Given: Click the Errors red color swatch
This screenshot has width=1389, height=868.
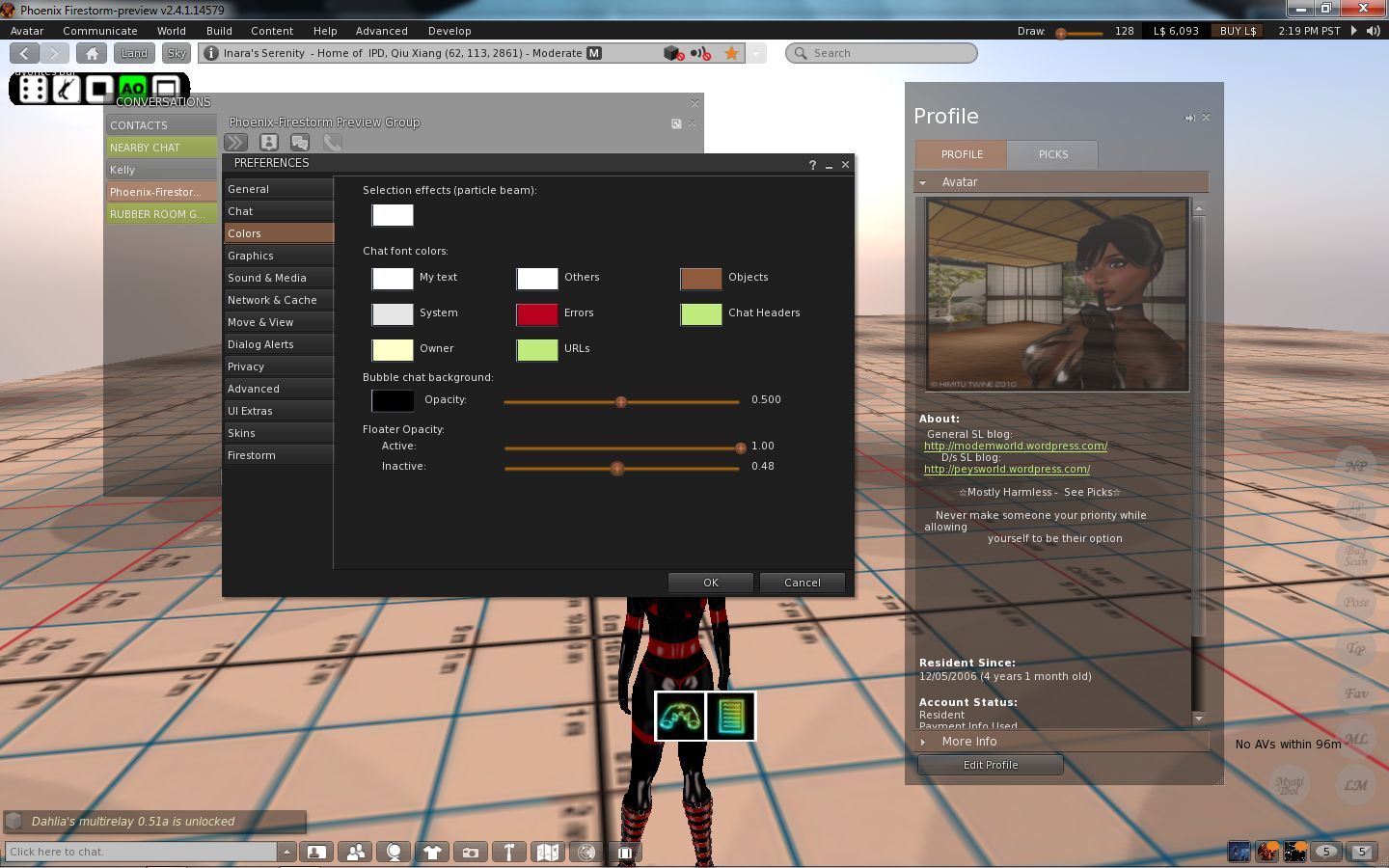Looking at the screenshot, I should point(536,313).
